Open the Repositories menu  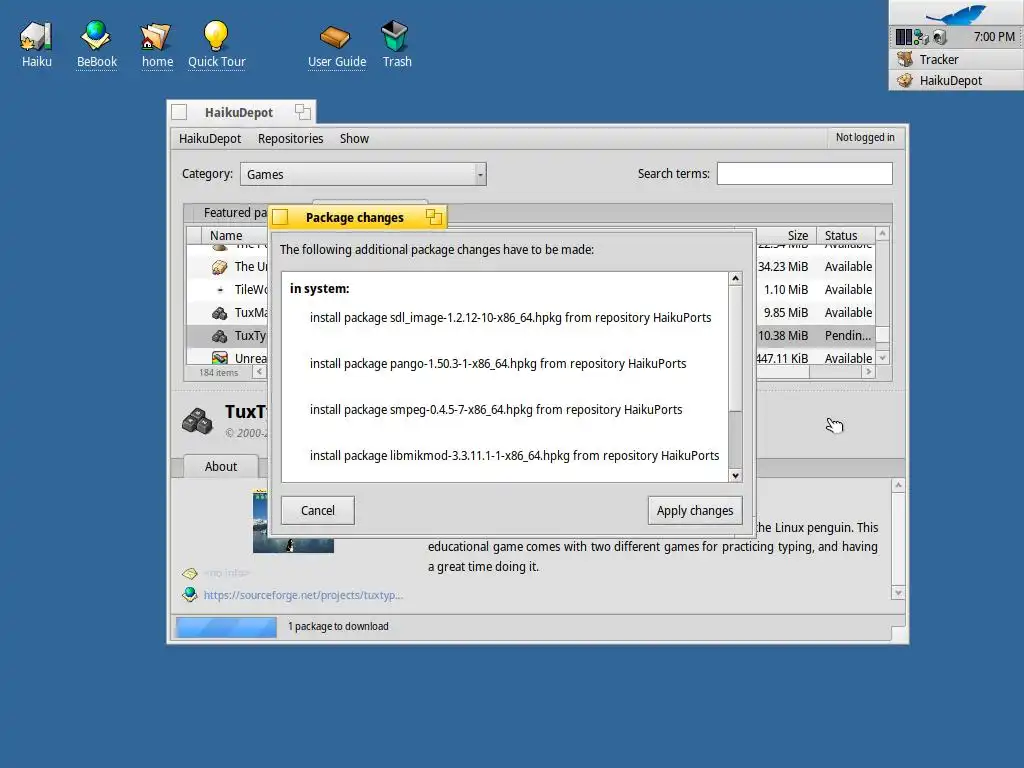click(x=290, y=138)
